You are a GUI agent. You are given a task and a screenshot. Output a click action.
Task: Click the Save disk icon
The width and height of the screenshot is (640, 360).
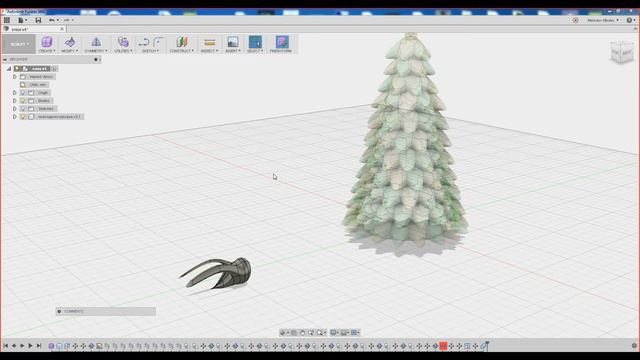click(38, 20)
